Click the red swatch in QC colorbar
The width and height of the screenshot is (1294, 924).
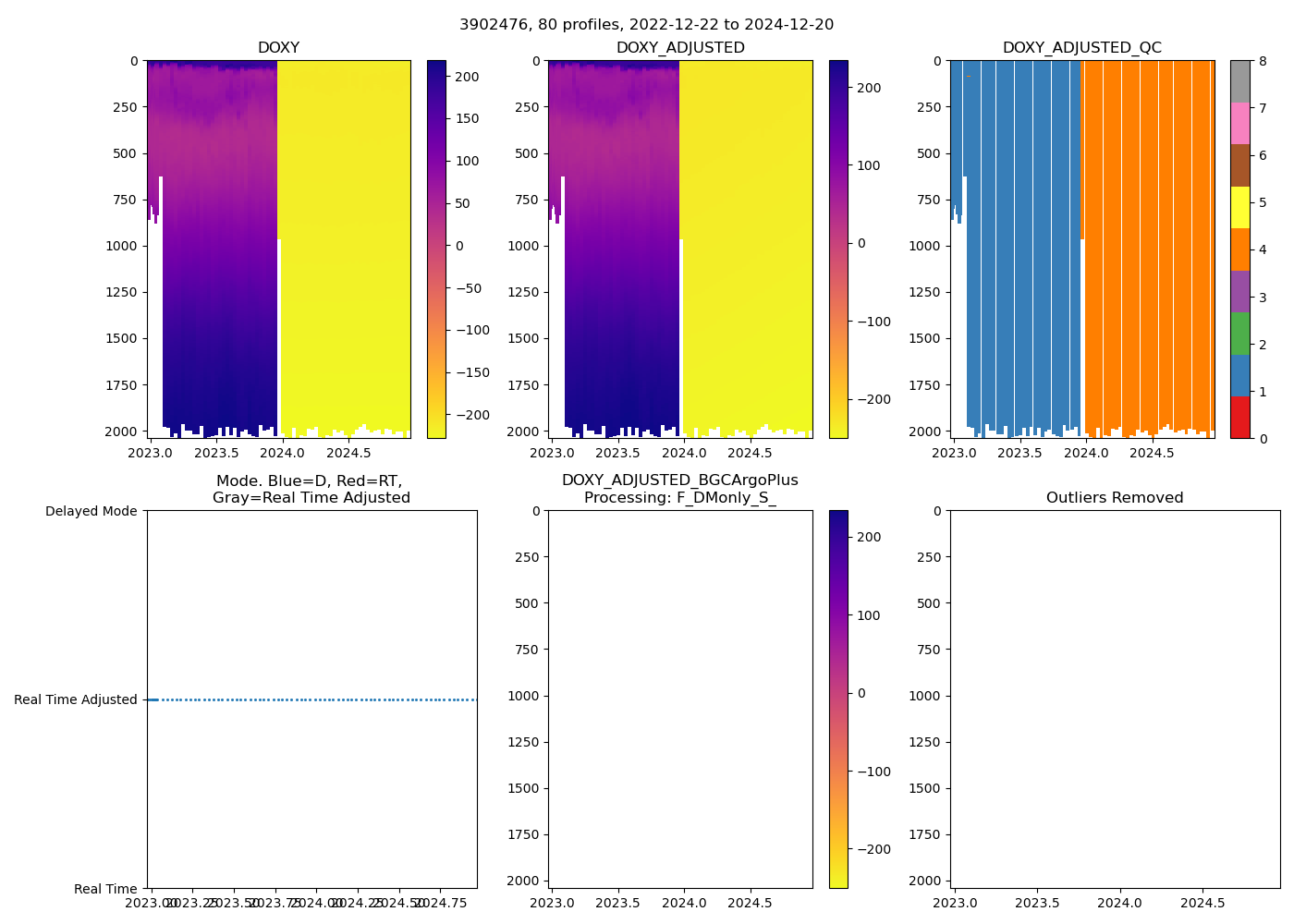(1239, 418)
